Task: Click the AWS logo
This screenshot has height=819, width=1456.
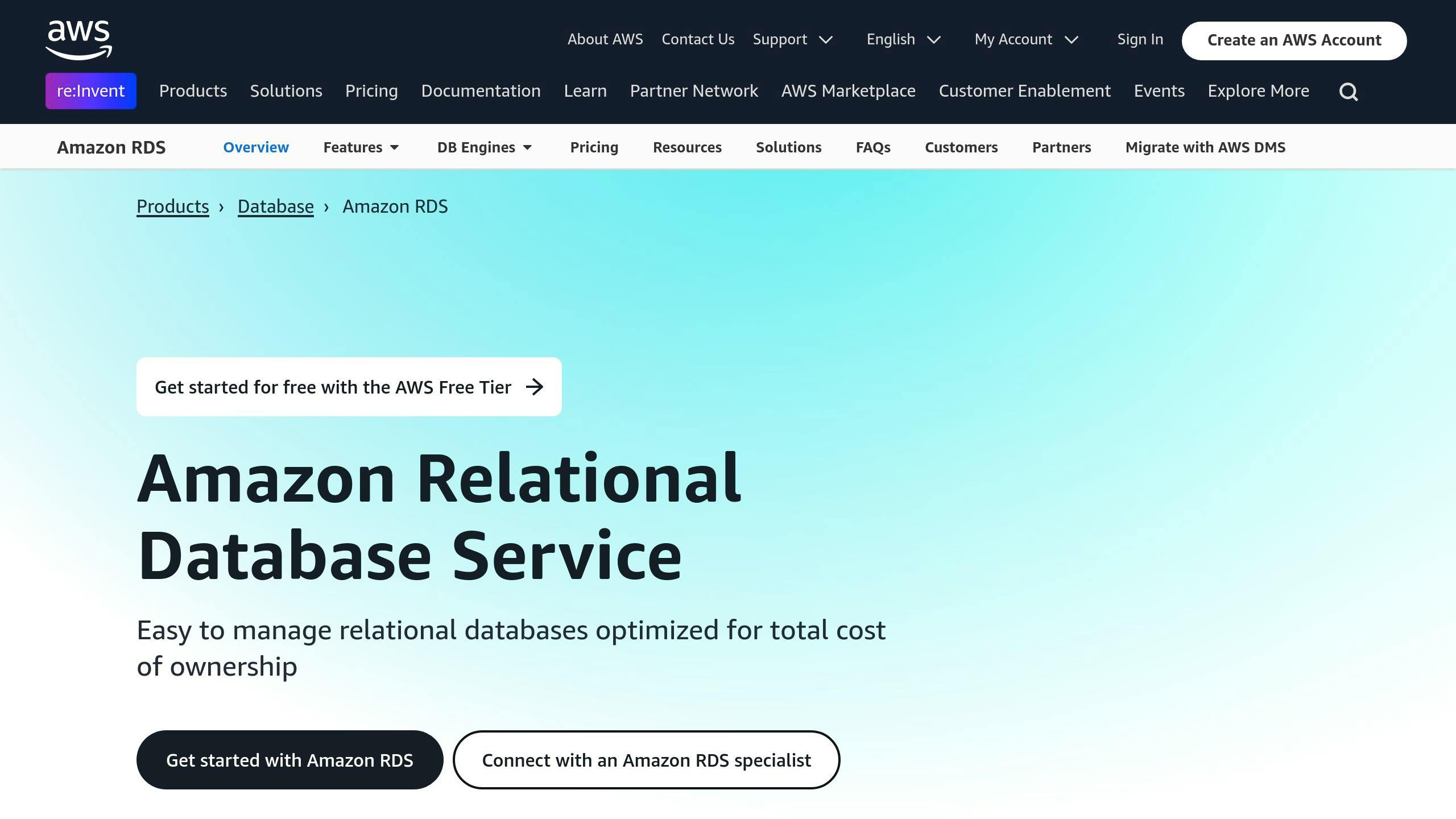Action: (78, 40)
